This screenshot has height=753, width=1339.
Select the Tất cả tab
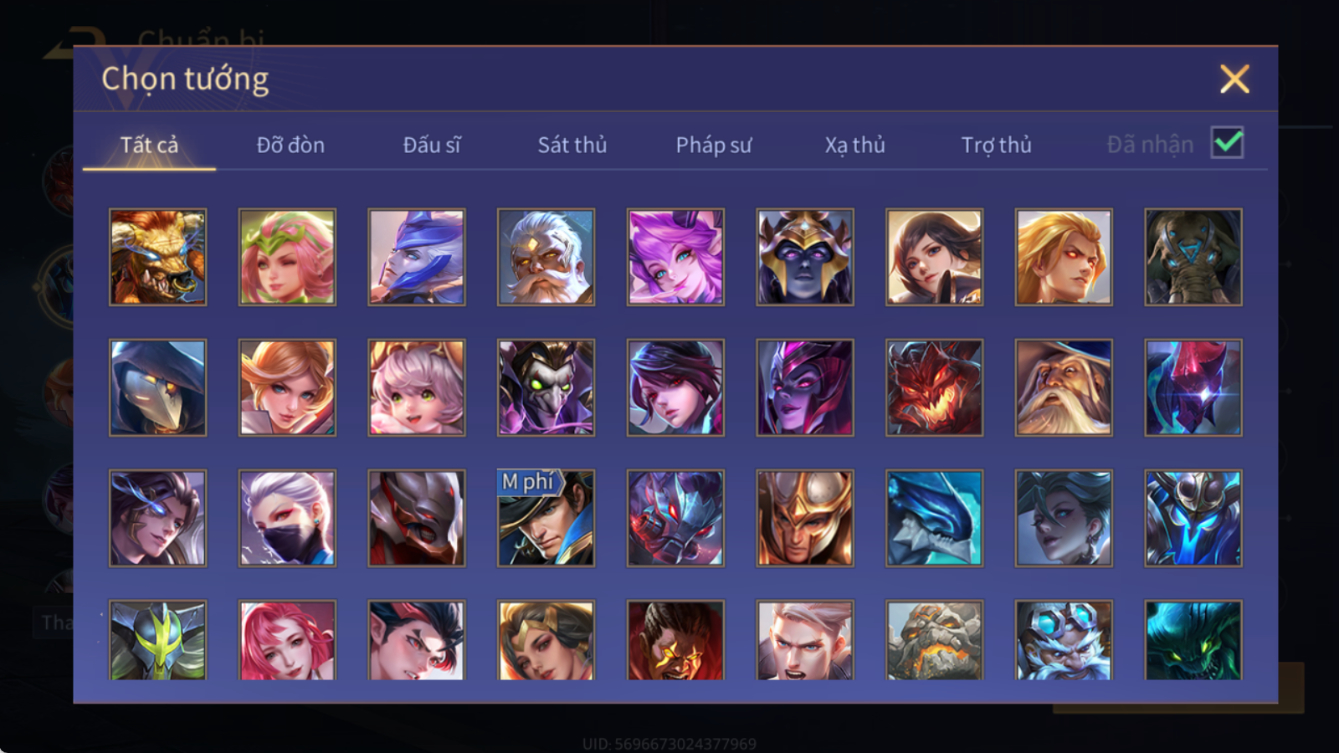[x=149, y=145]
